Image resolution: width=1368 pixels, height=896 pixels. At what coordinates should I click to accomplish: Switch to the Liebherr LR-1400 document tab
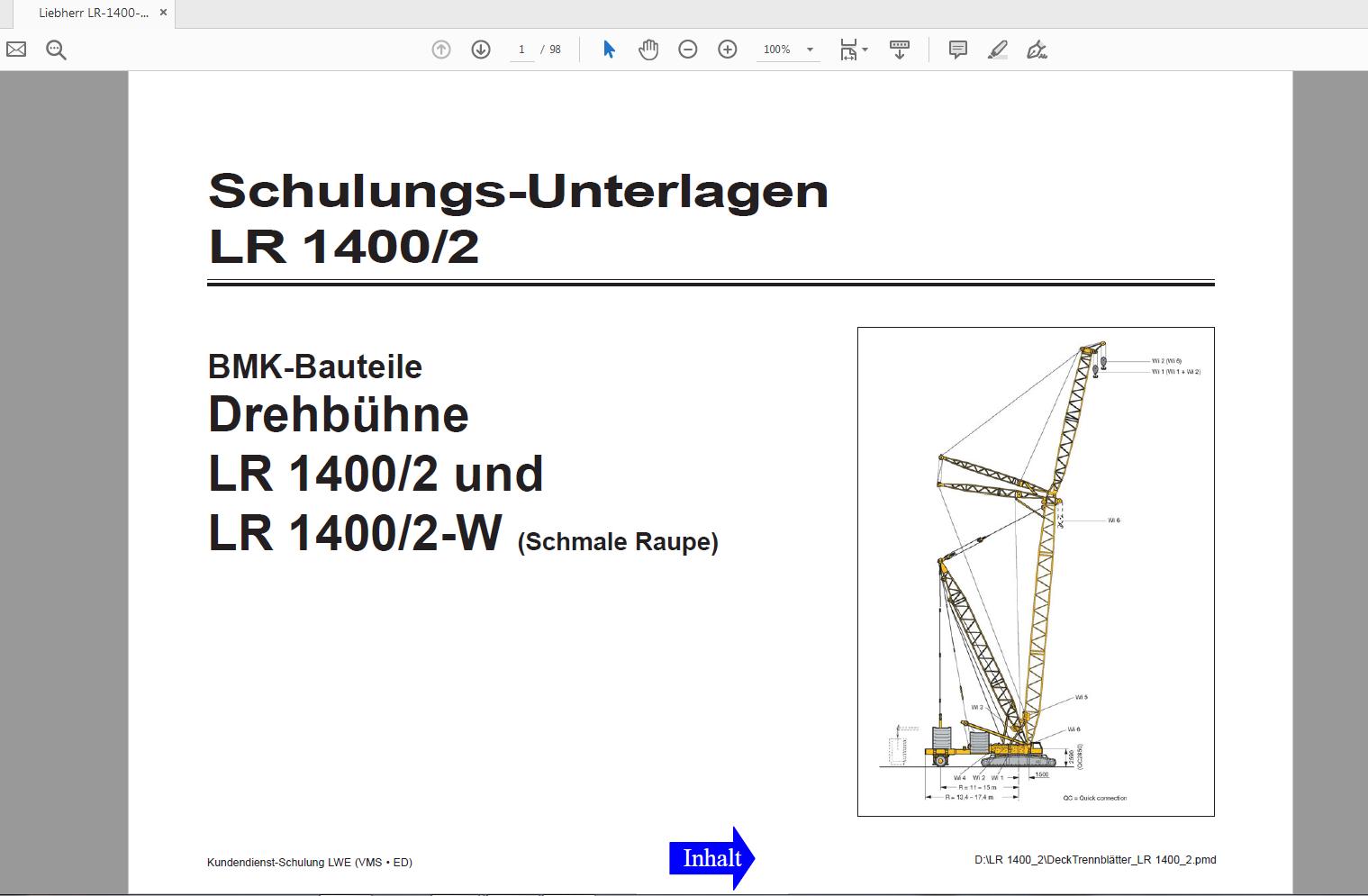click(x=94, y=14)
